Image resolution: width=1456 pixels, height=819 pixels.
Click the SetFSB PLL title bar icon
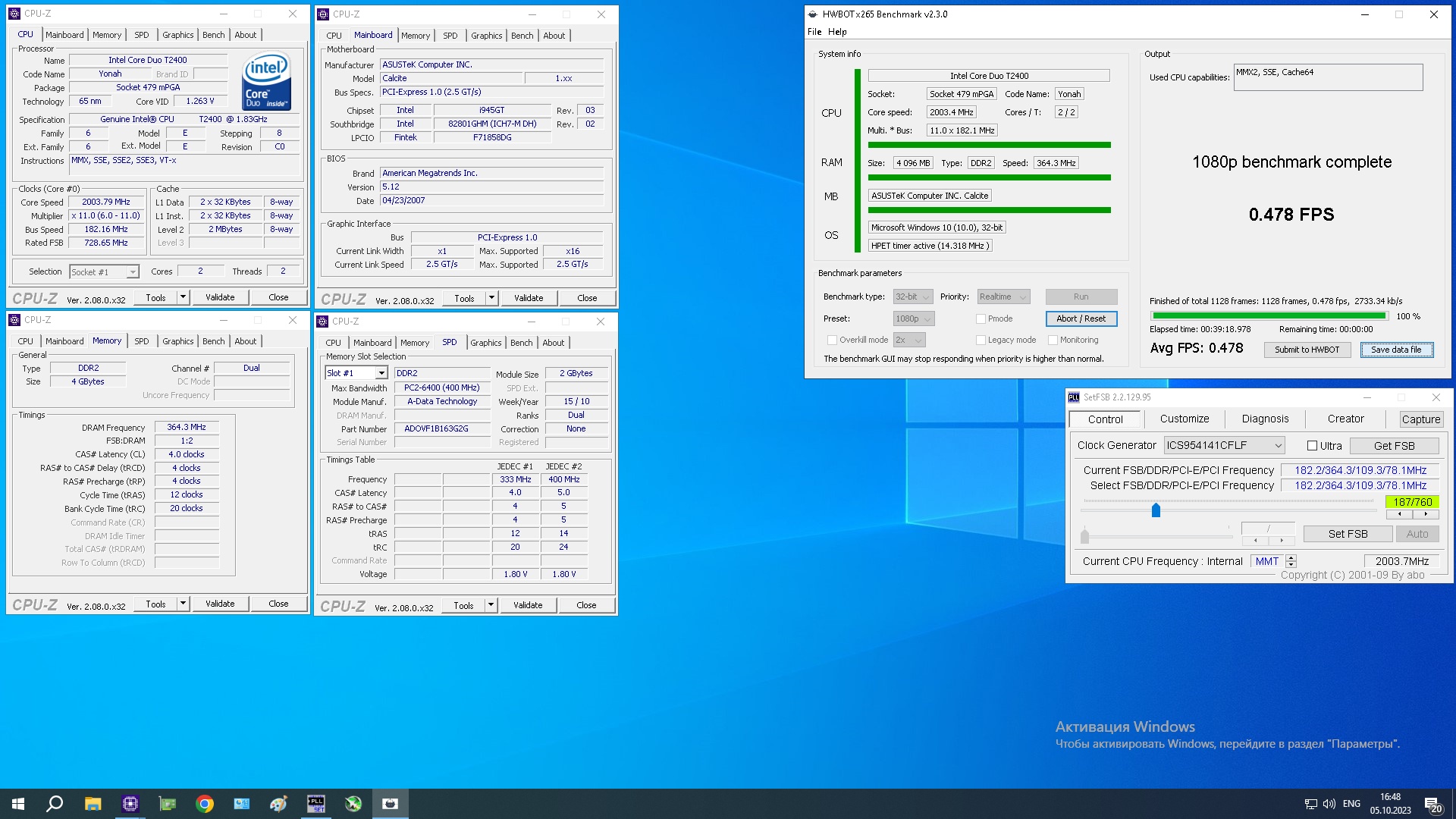coord(1074,397)
